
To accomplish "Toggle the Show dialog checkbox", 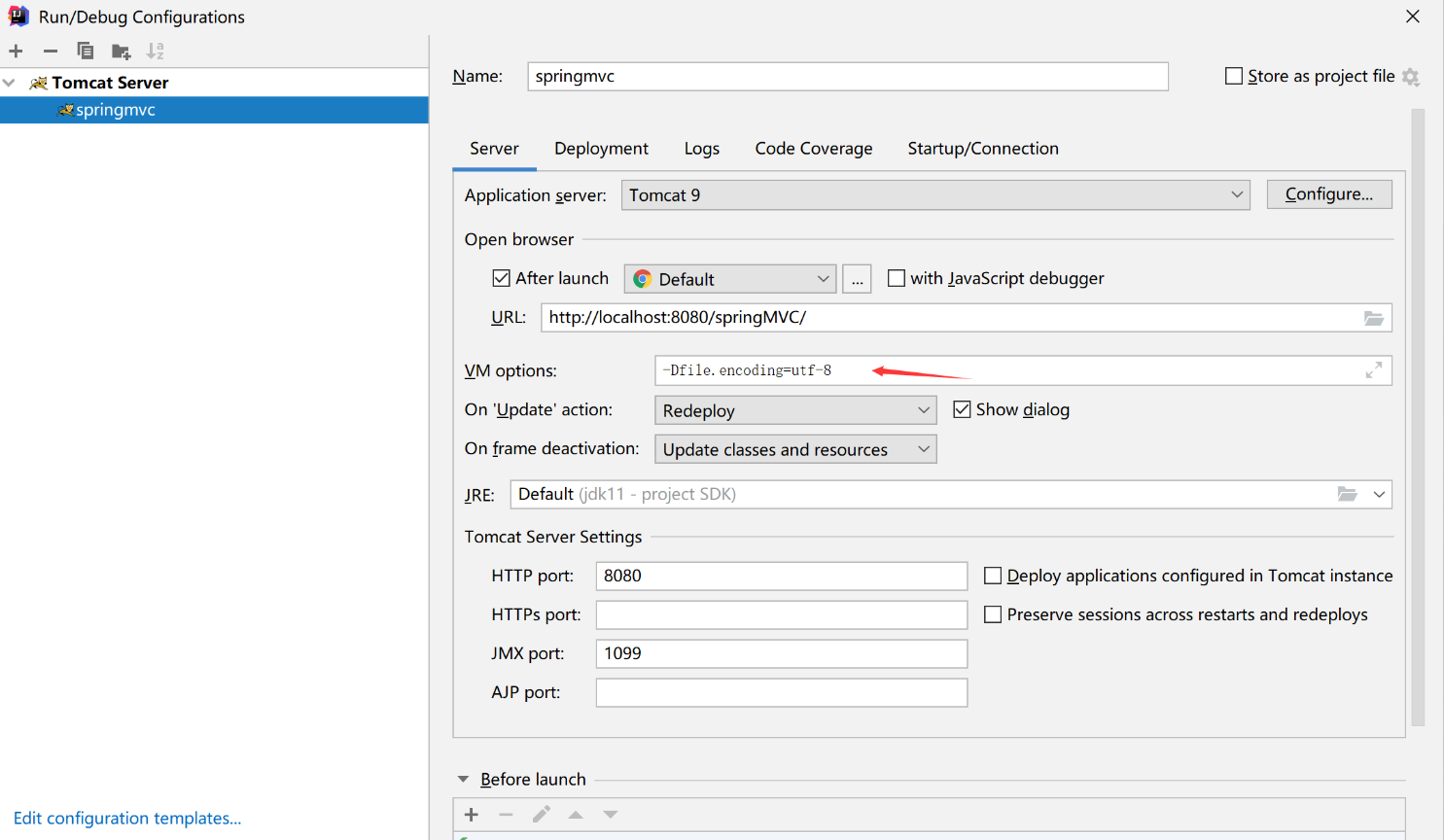I will tap(962, 409).
